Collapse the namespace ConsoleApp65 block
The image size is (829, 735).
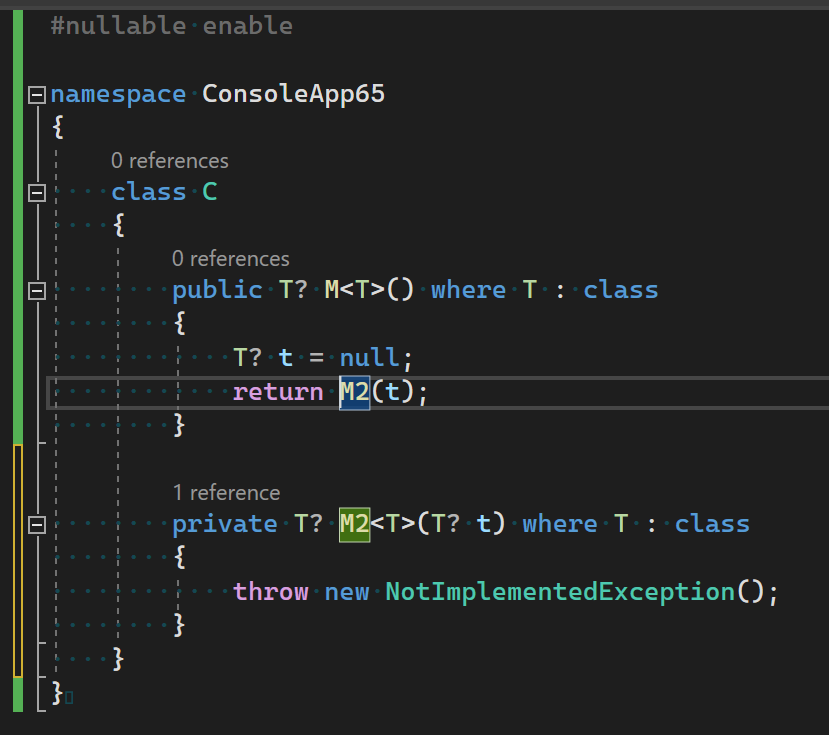tap(36, 95)
